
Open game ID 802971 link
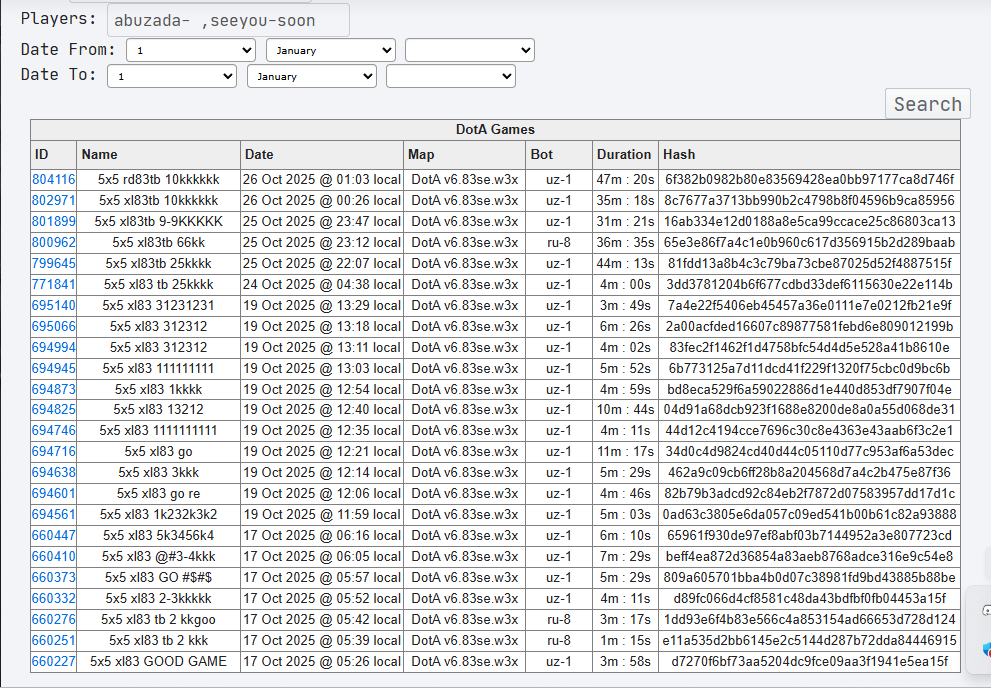click(x=54, y=200)
